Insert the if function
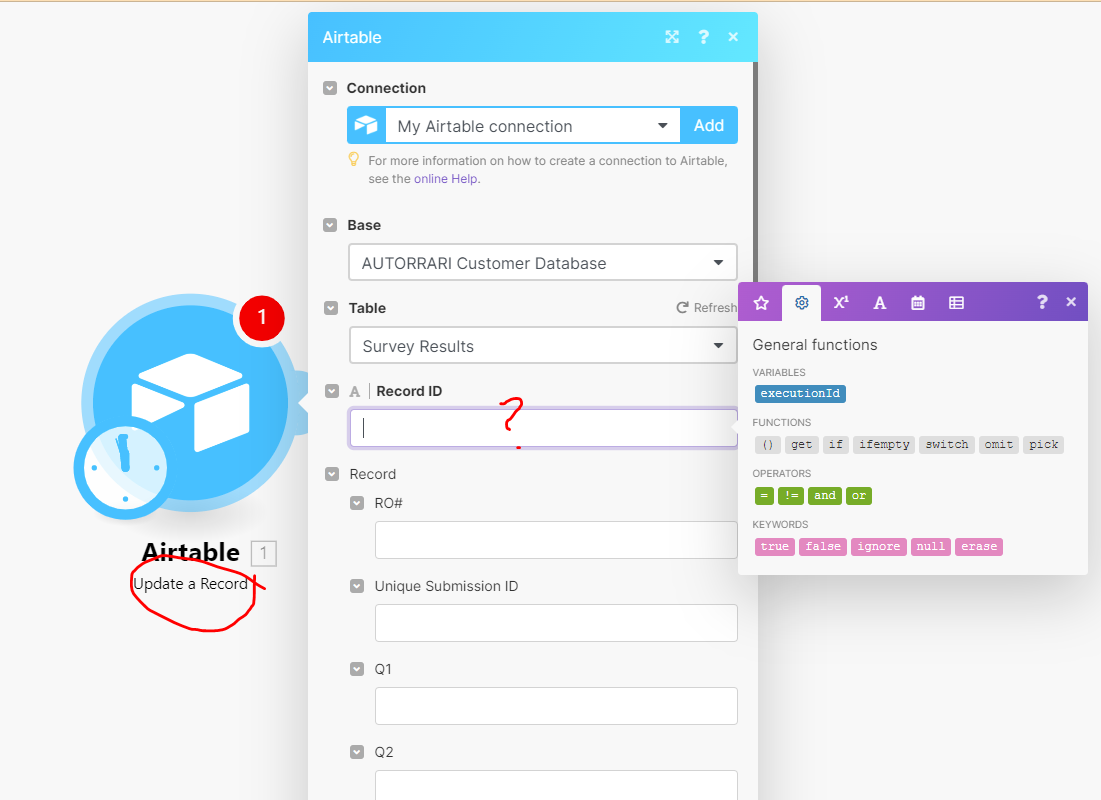 point(836,445)
